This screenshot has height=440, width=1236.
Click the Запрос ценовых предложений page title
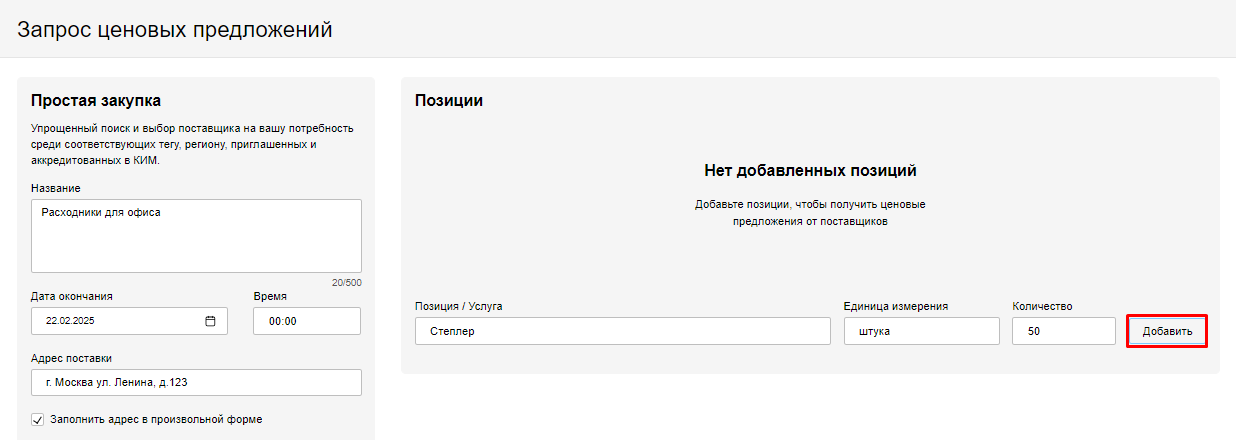[x=175, y=30]
